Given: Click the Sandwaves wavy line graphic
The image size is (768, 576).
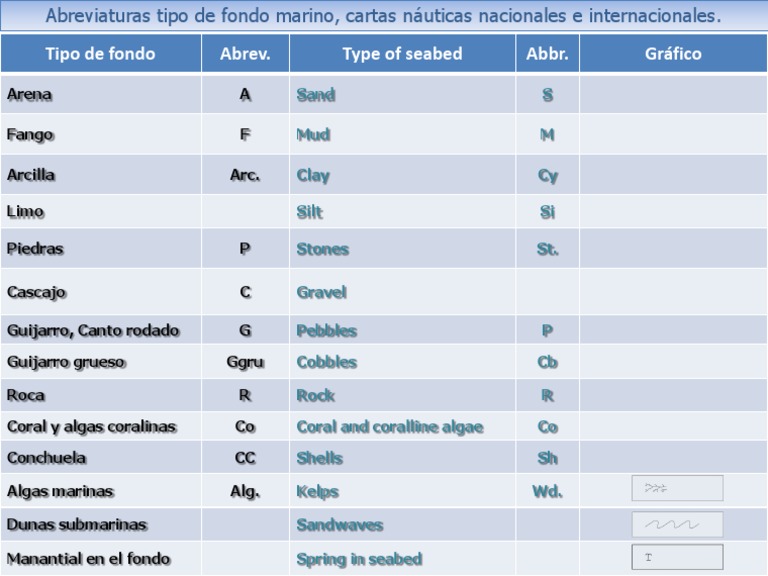Looking at the screenshot, I should pyautogui.click(x=677, y=525).
